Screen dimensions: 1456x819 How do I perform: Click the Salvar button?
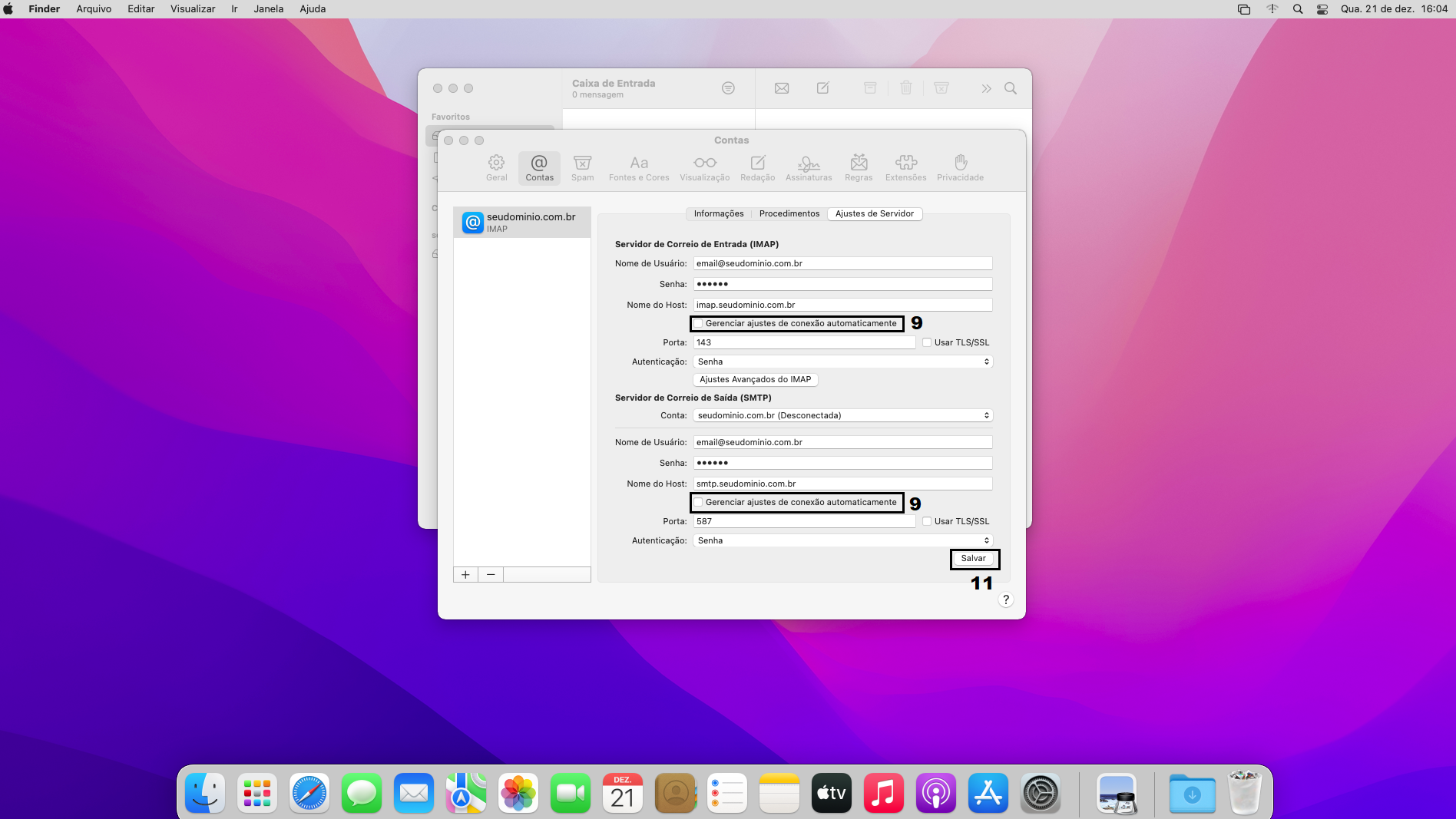(973, 559)
